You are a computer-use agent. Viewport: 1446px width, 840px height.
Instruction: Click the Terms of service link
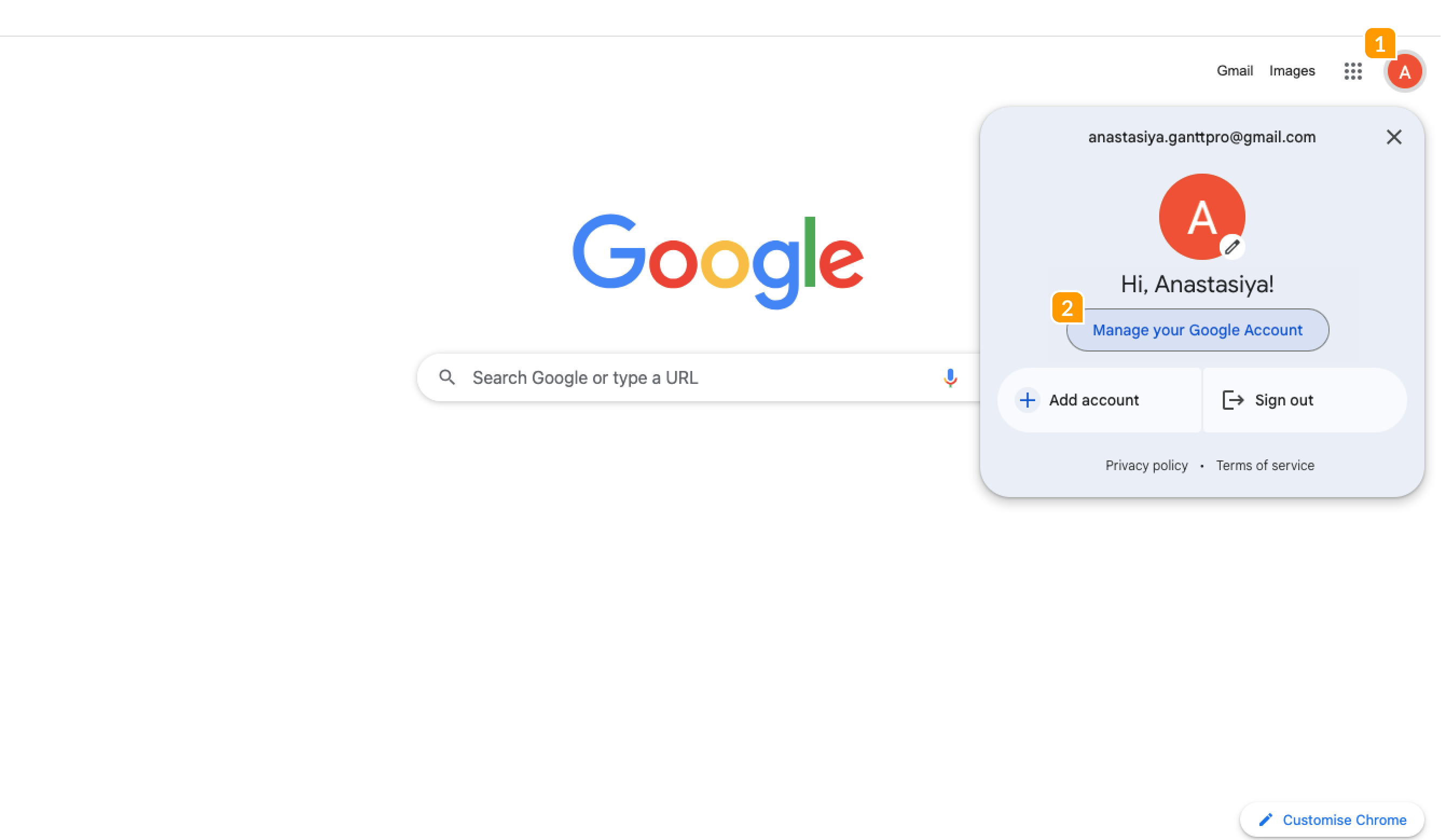pyautogui.click(x=1264, y=465)
